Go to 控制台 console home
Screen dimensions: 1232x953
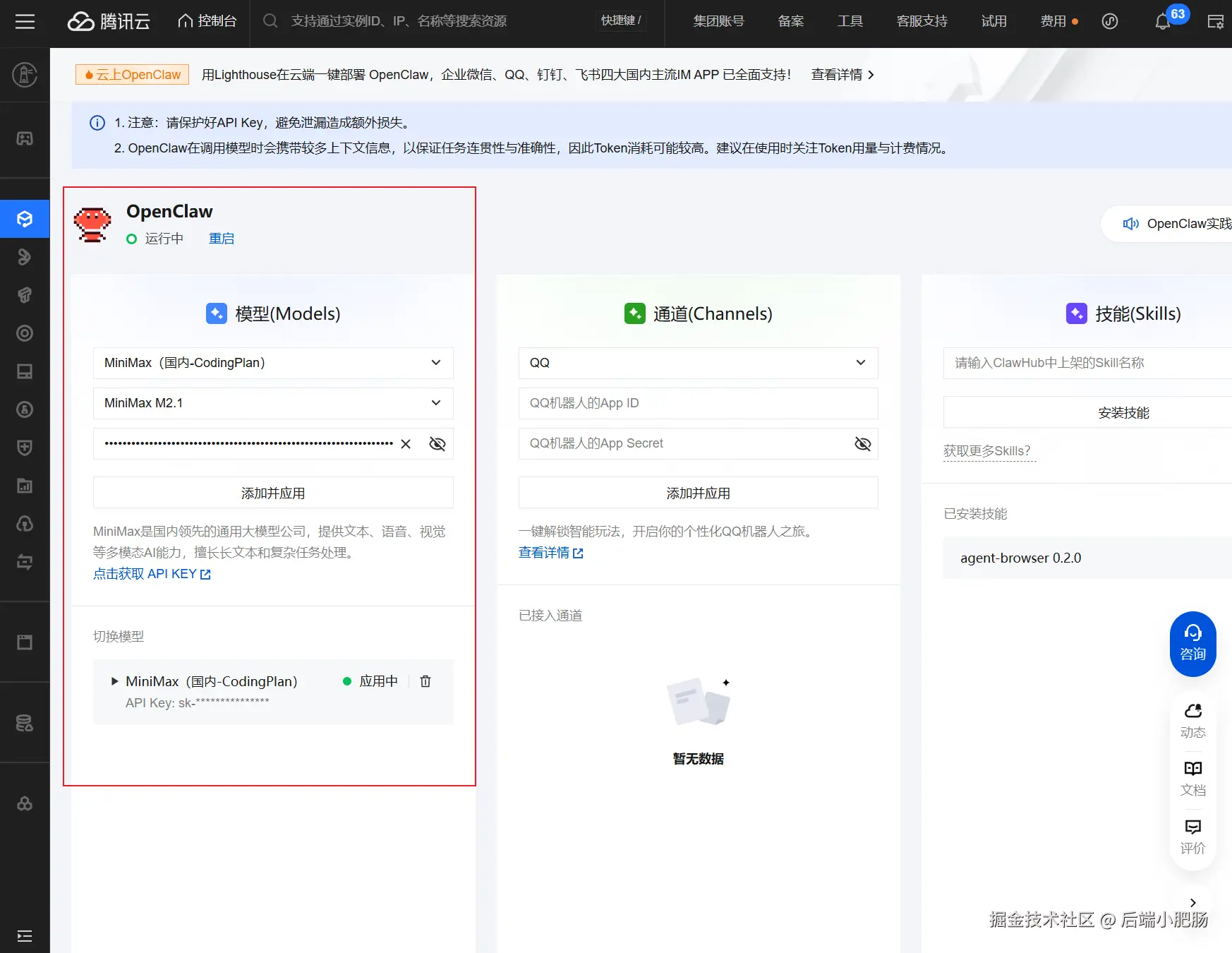coord(207,21)
